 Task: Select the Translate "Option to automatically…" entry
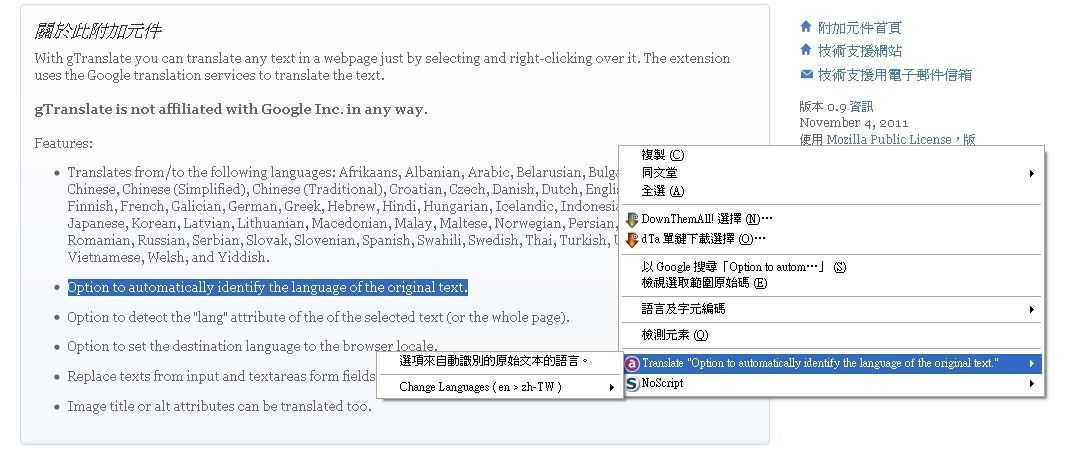click(832, 364)
